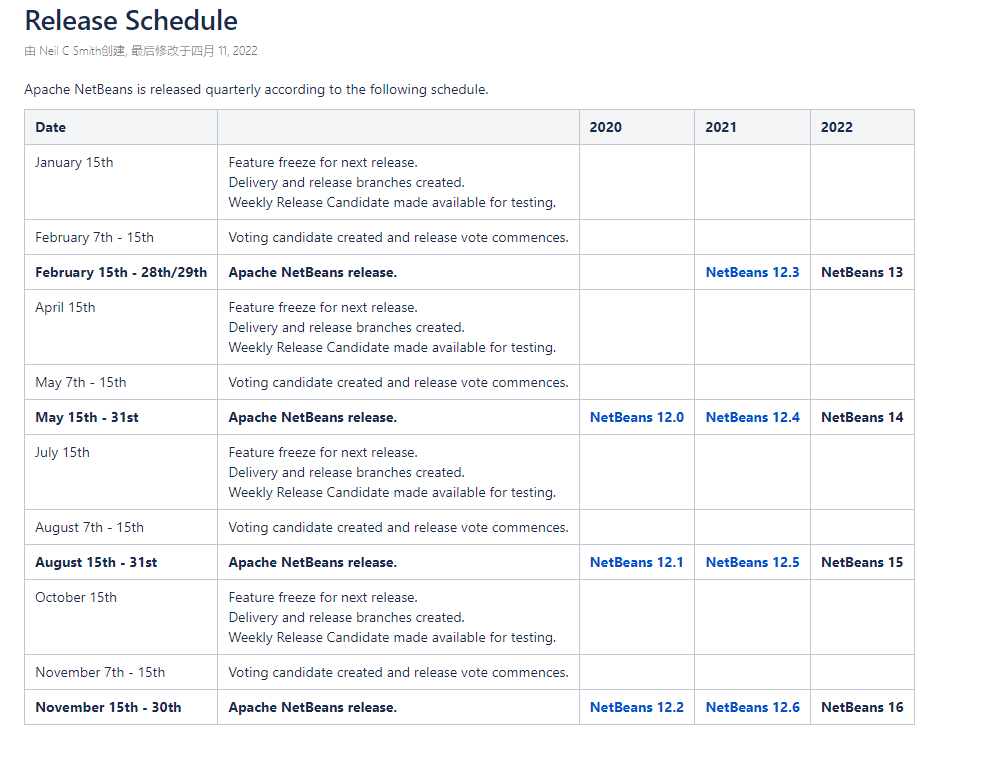Click the 2022 column header
Viewport: 990px width, 757px height.
pos(837,127)
